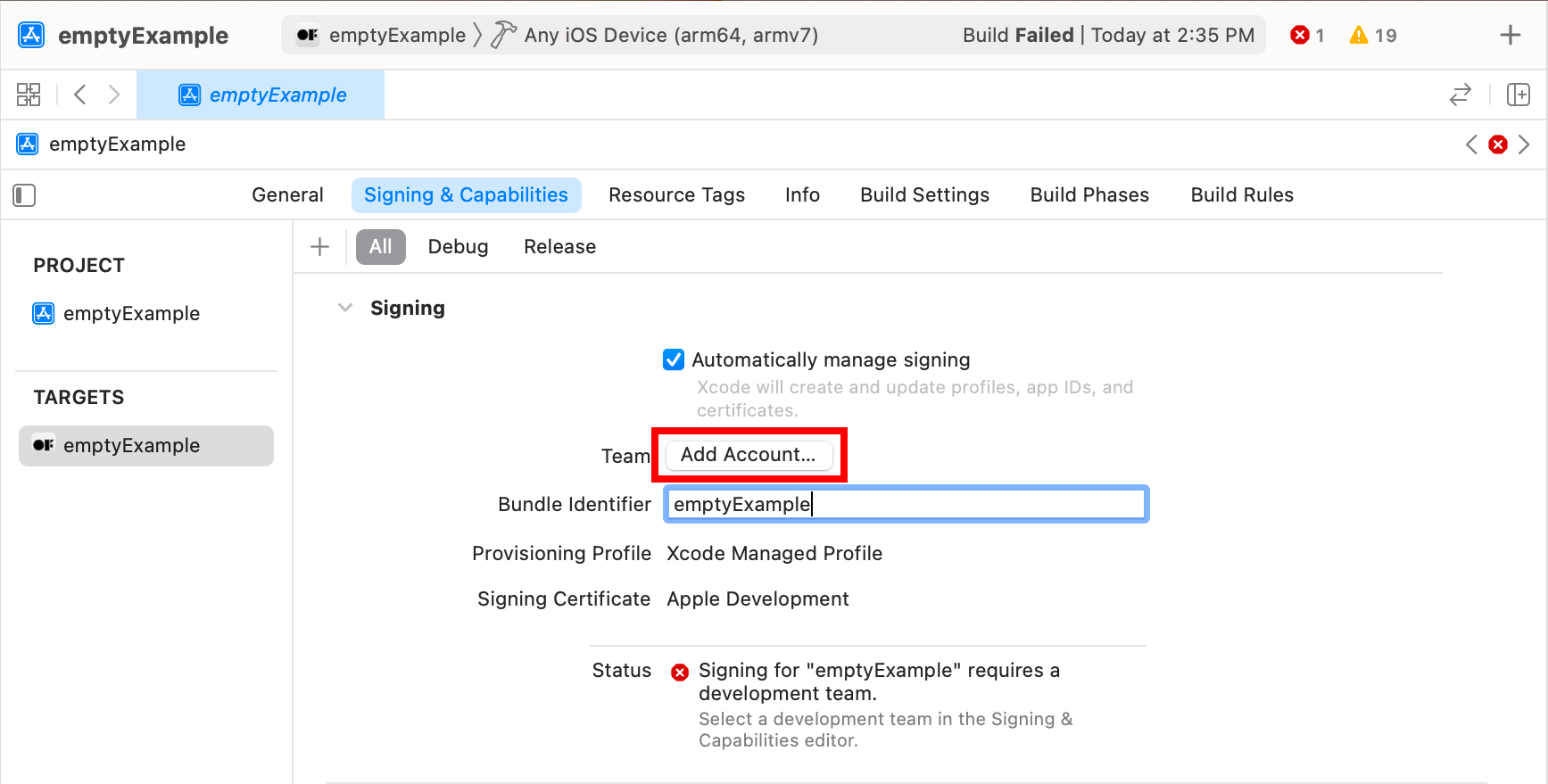Click Xcode Managed Profile value
Image resolution: width=1548 pixels, height=784 pixels.
coord(774,554)
